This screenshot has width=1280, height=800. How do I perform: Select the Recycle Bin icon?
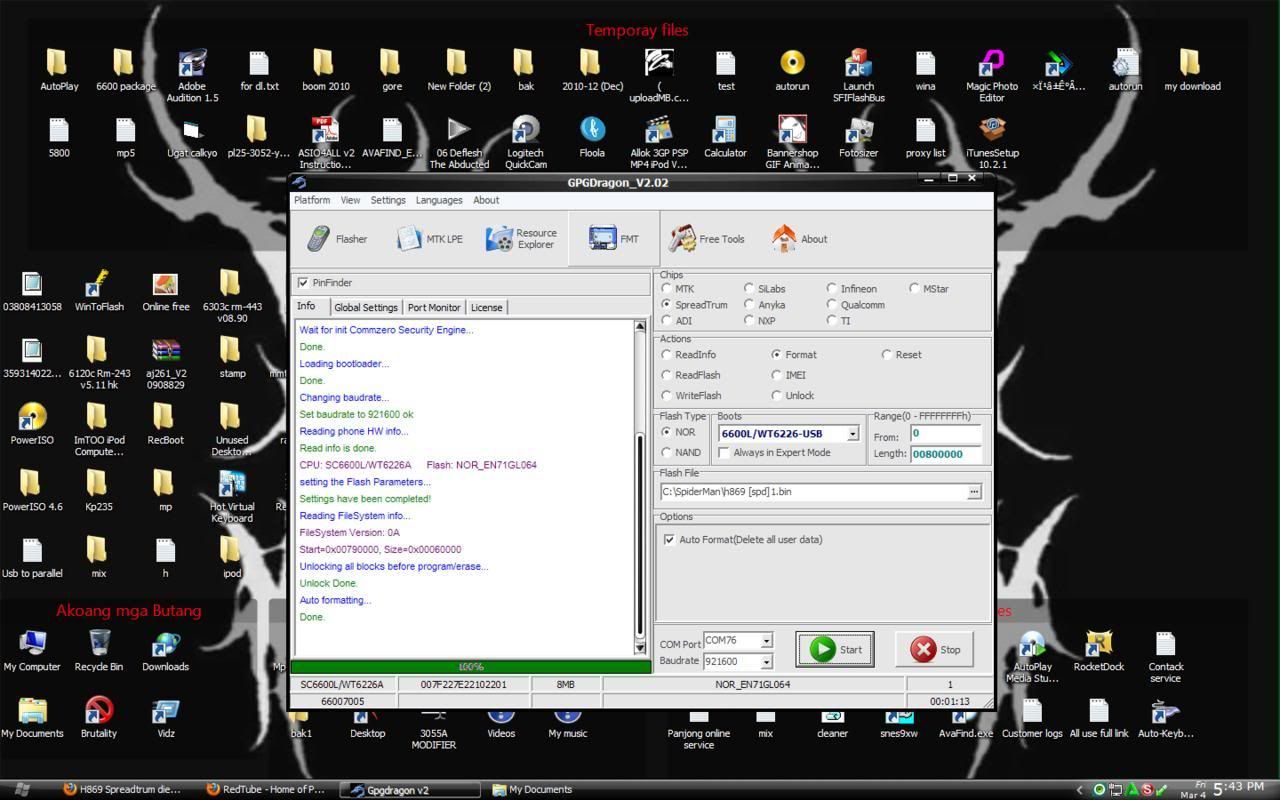[x=99, y=651]
